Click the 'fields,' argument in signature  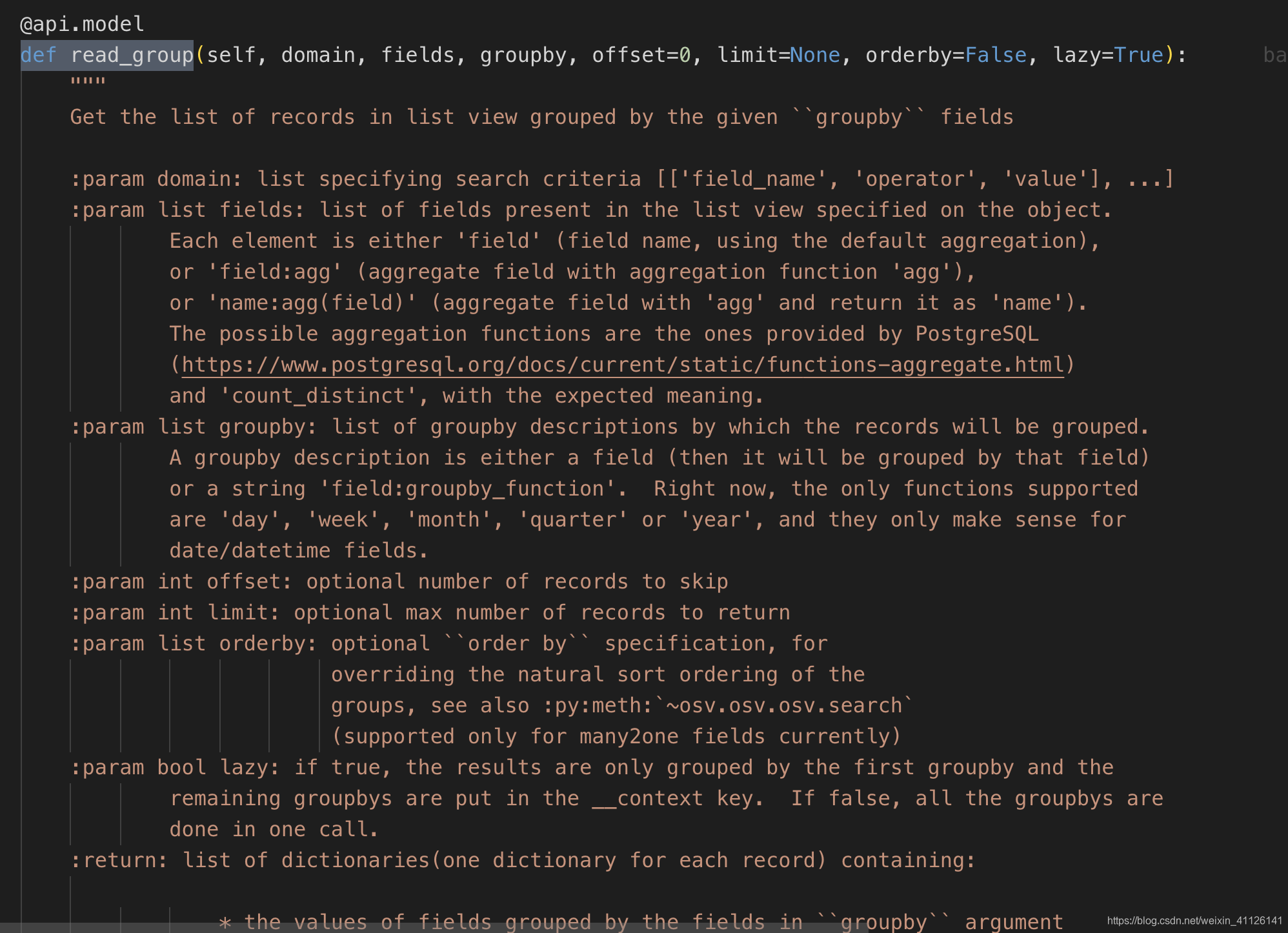[423, 55]
